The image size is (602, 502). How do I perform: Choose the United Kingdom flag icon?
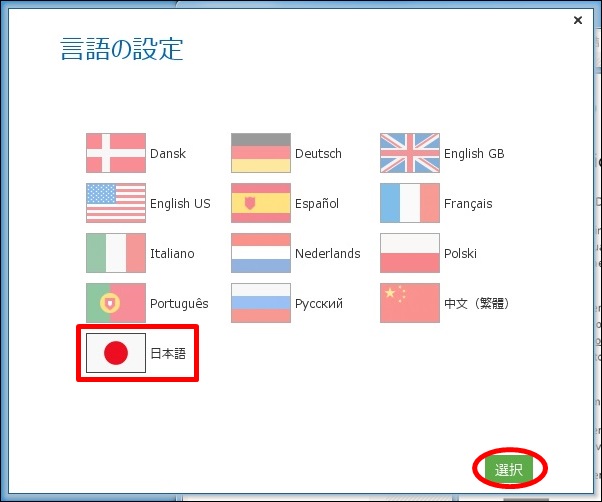410,153
